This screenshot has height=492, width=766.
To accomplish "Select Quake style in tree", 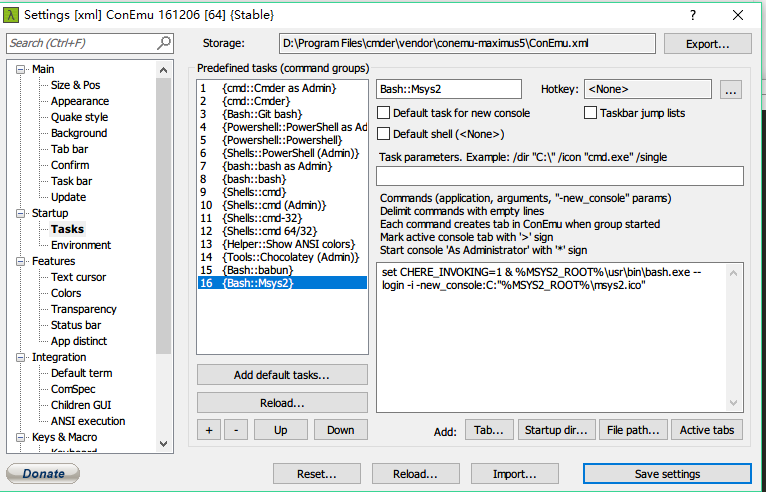I will [79, 117].
